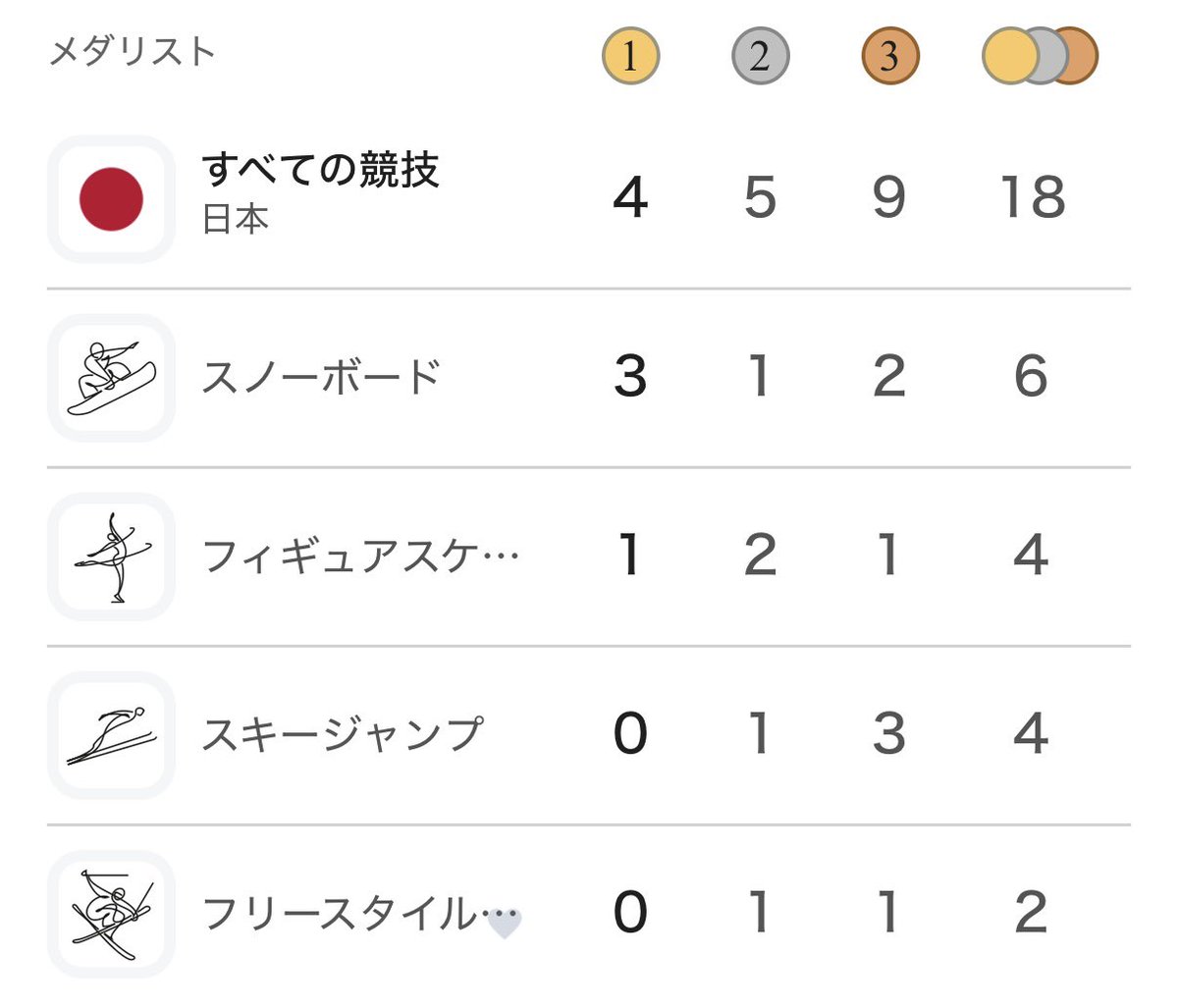Image resolution: width=1178 pixels, height=1008 pixels.
Task: Click the すべての競技 heading
Action: (320, 170)
